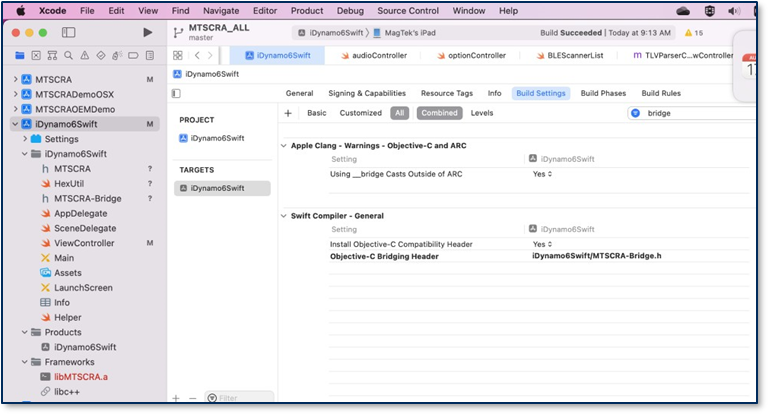Go back with the left chevron
Viewport: 768px width, 414px height.
pos(197,55)
